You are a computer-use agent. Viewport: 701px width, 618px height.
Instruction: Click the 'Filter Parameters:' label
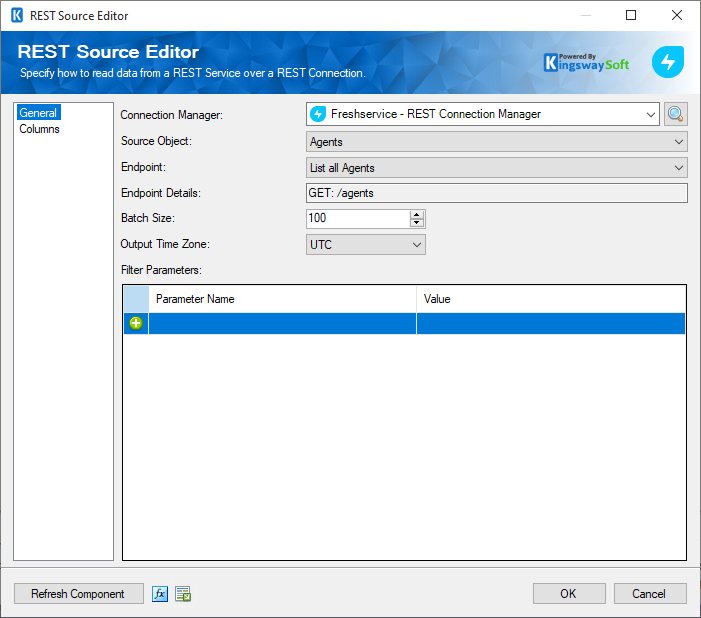[x=161, y=270]
